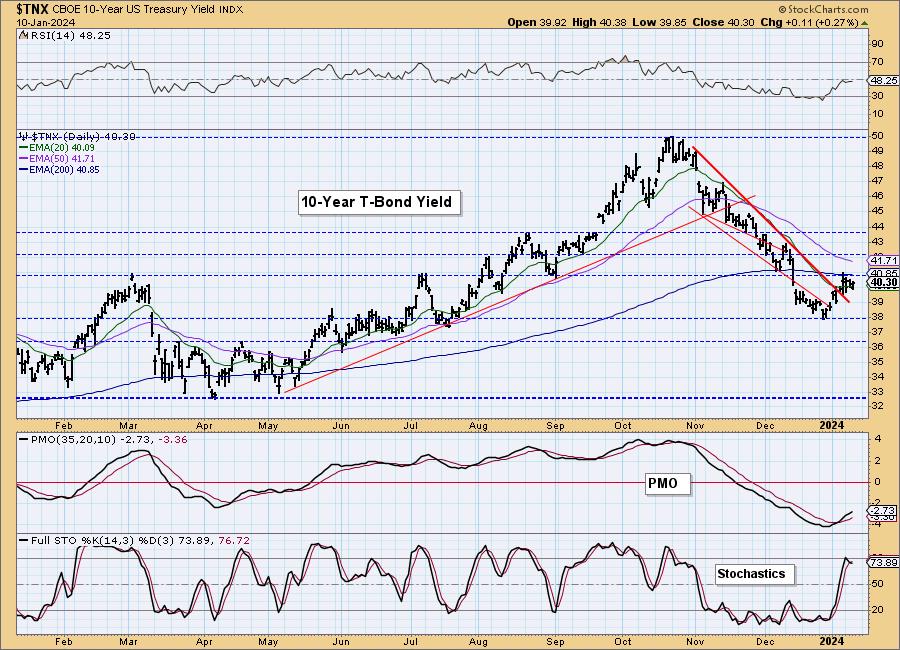Click the 48.25 RSI value tag
The width and height of the screenshot is (900, 650).
click(884, 80)
